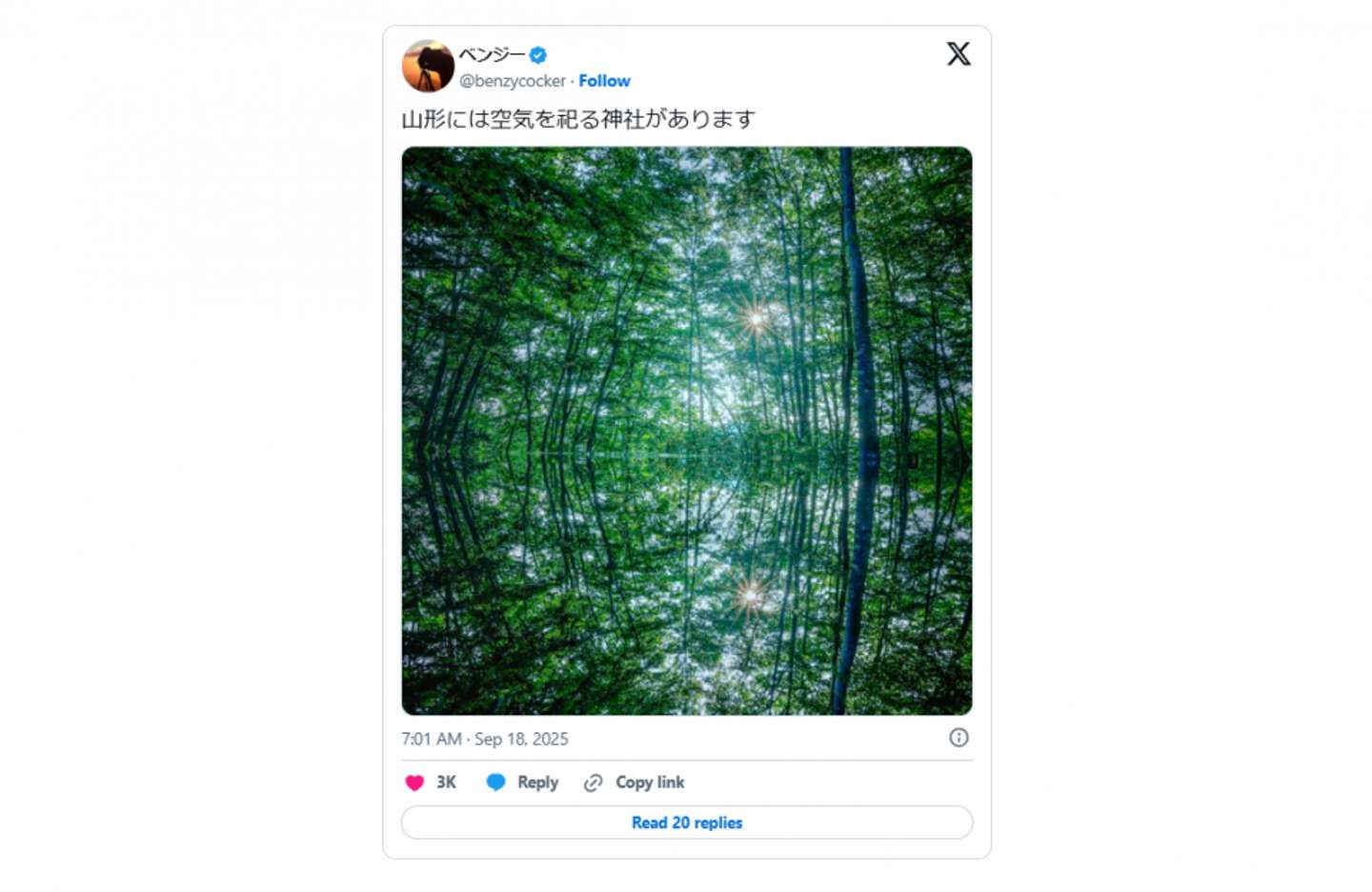The width and height of the screenshot is (1372, 892).
Task: Click the ベンジー display name
Action: click(x=492, y=55)
